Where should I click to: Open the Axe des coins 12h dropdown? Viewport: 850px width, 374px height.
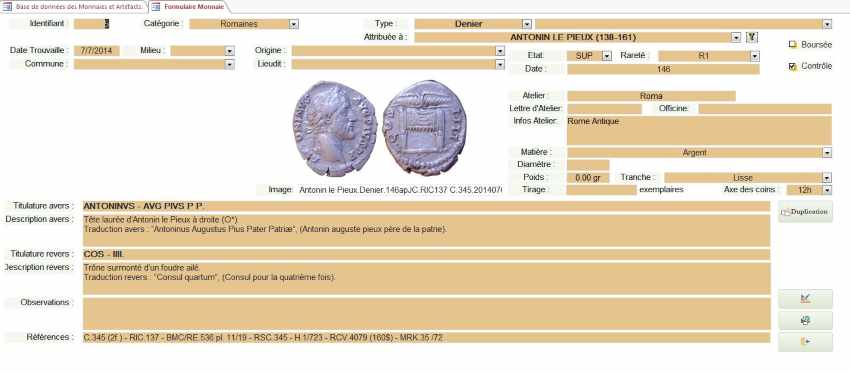click(x=827, y=190)
